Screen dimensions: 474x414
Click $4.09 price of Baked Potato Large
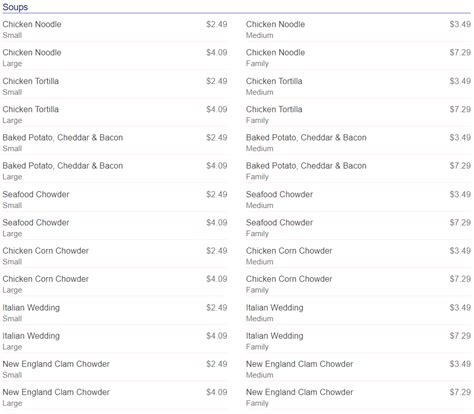point(217,166)
